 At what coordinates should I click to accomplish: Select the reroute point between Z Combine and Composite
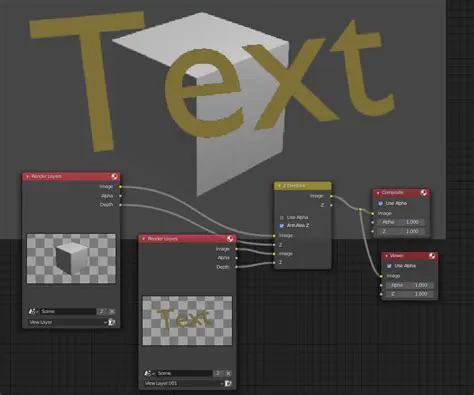click(360, 210)
